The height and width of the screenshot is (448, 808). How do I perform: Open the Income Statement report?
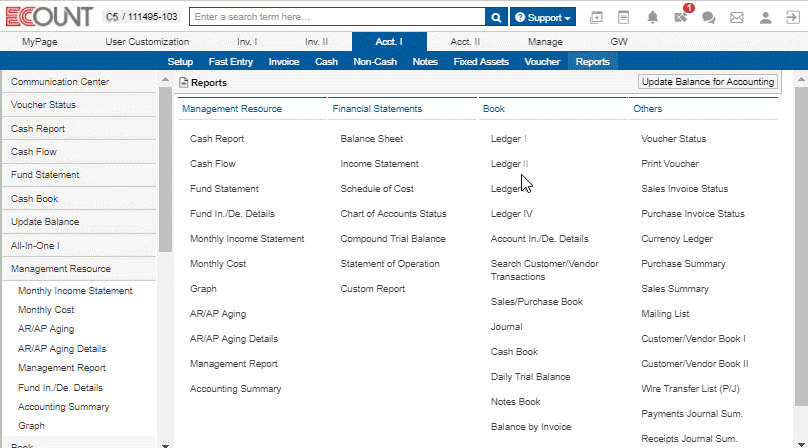coord(379,164)
